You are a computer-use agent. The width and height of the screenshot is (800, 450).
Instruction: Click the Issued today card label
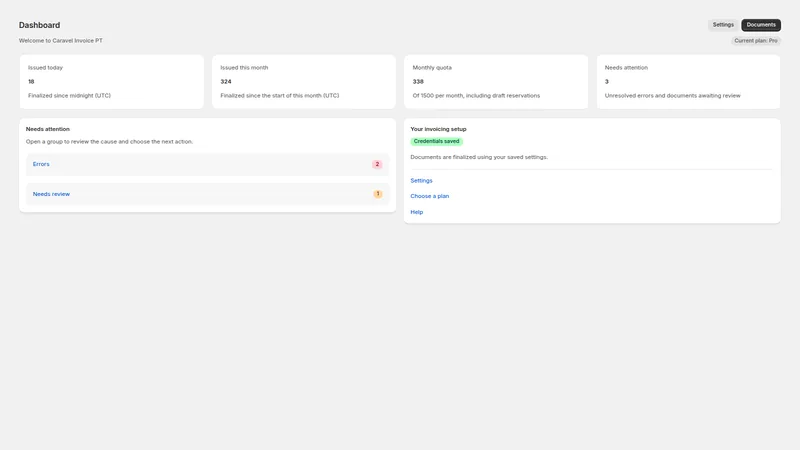point(45,67)
